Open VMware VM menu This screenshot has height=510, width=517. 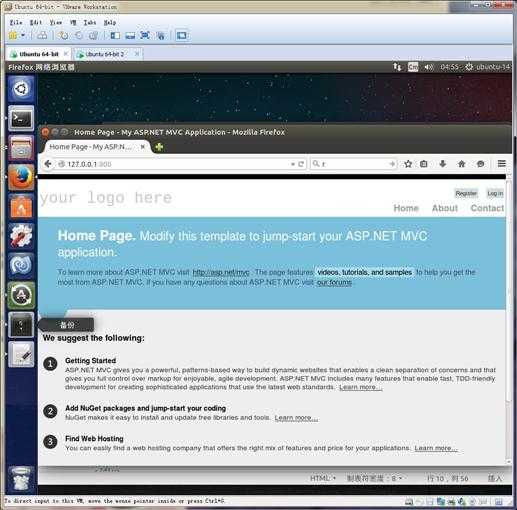pos(73,22)
